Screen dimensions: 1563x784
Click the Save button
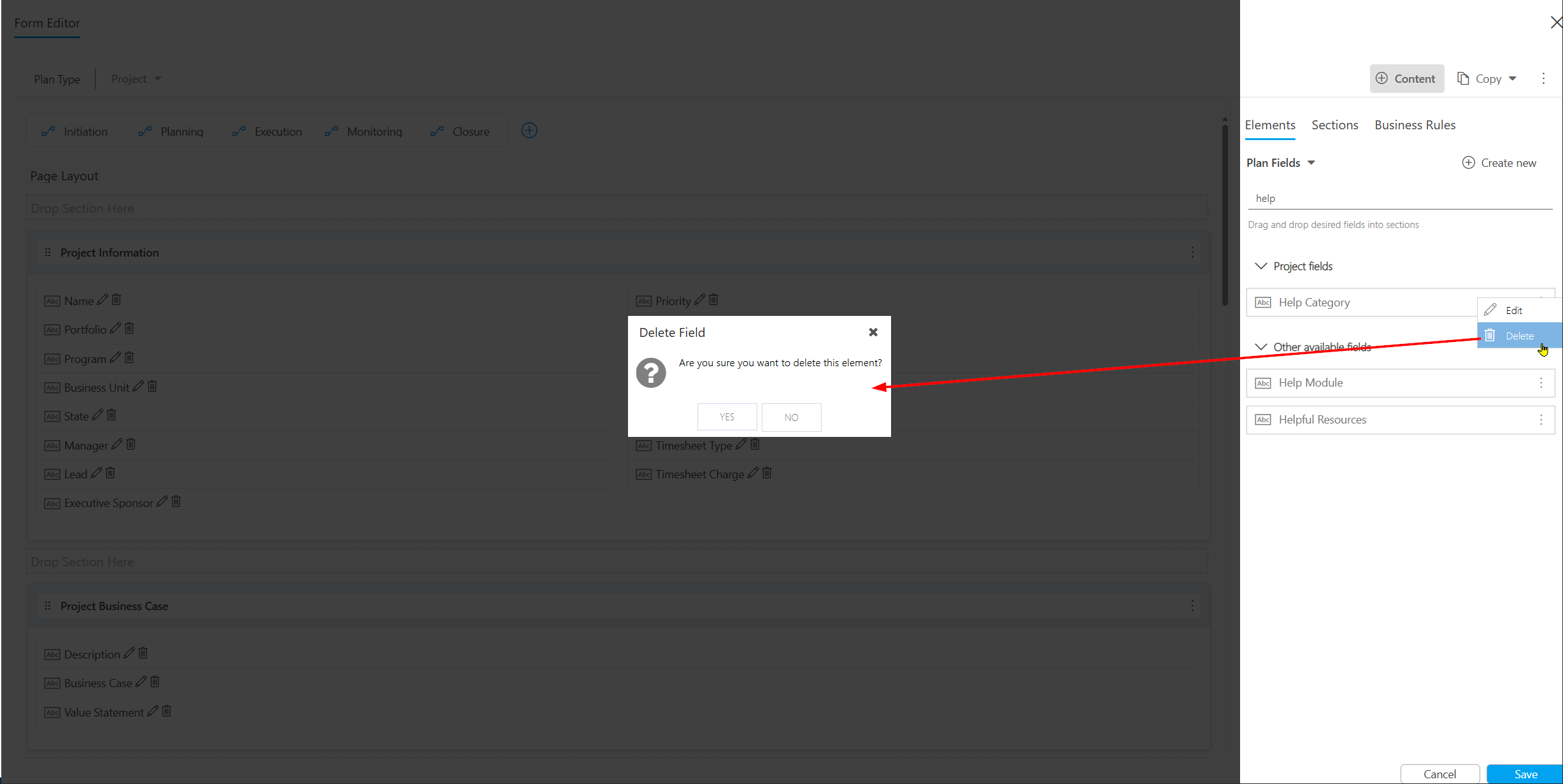pos(1525,774)
